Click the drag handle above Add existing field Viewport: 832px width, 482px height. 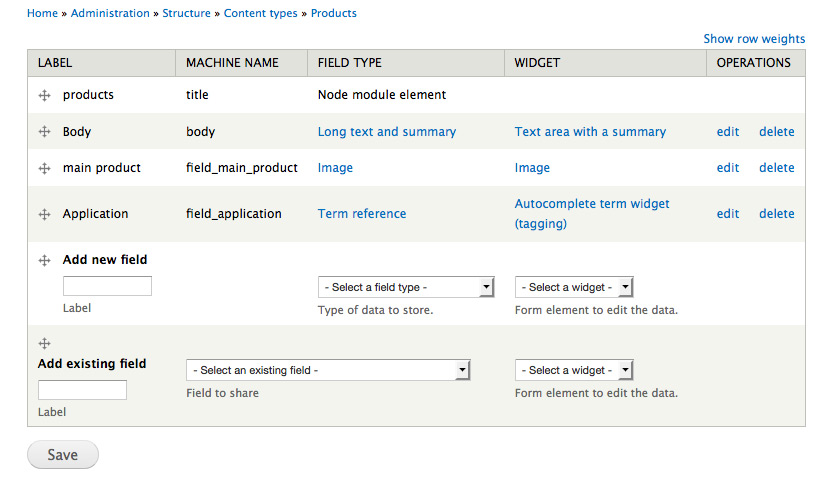(x=45, y=343)
